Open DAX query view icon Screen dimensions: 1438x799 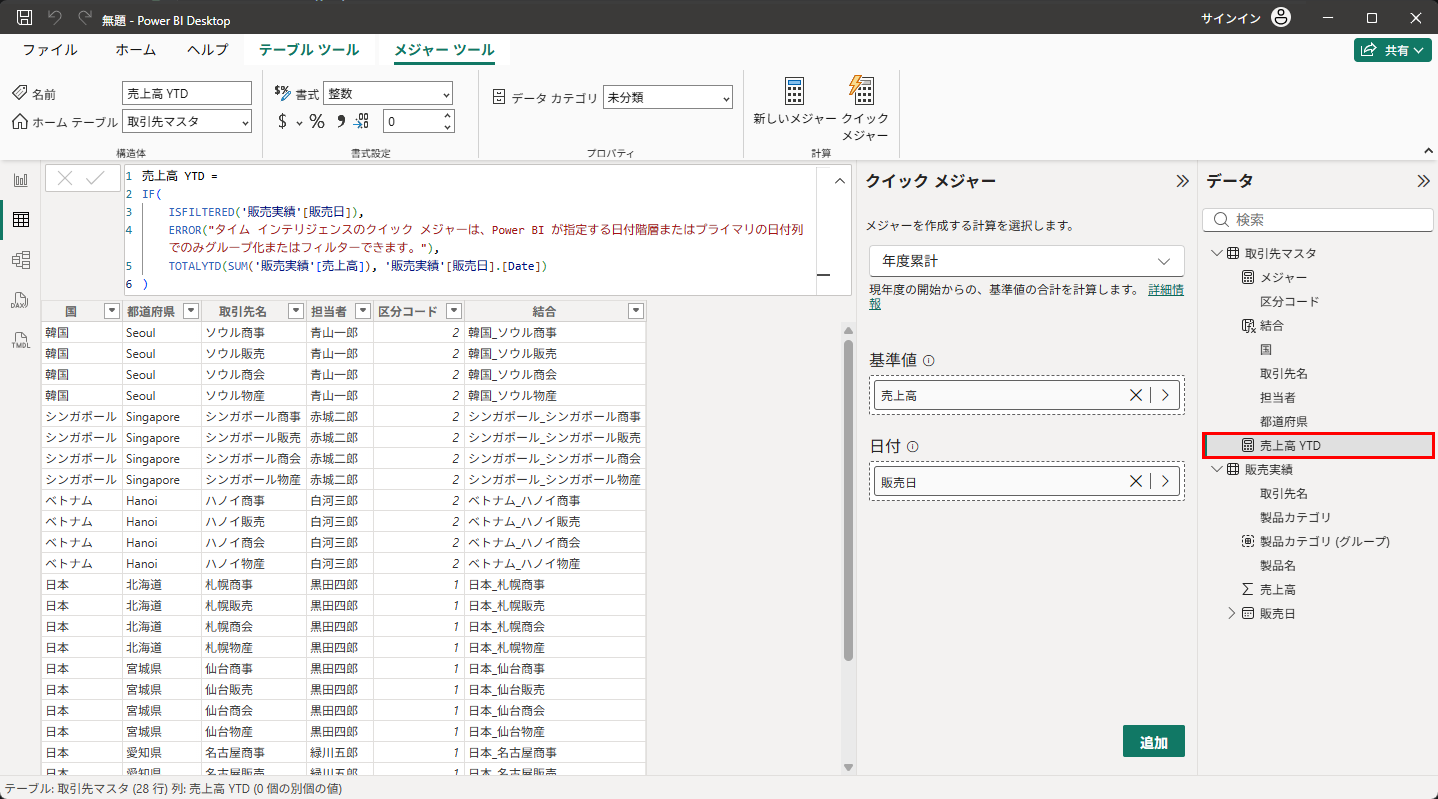[x=20, y=300]
